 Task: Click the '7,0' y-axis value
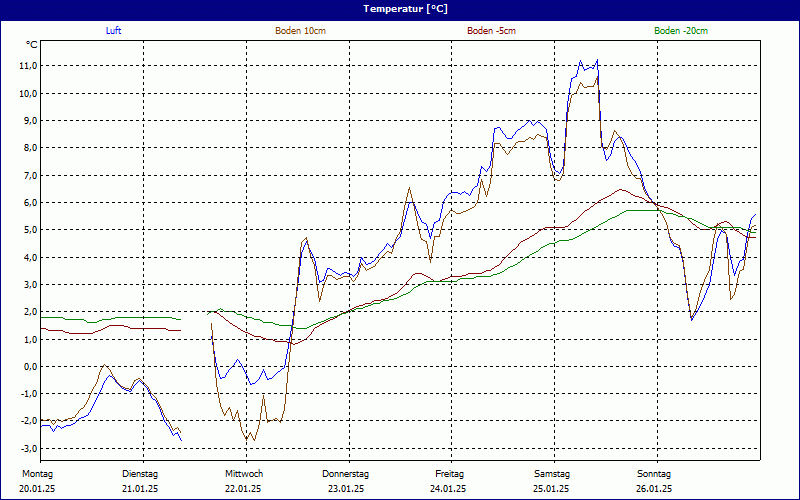[30, 176]
